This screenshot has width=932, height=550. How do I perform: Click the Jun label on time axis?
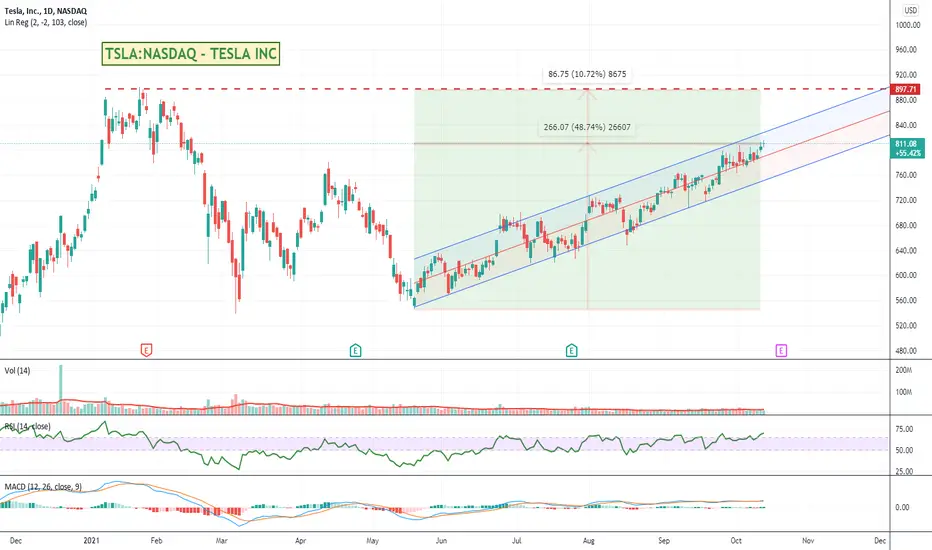pyautogui.click(x=441, y=540)
